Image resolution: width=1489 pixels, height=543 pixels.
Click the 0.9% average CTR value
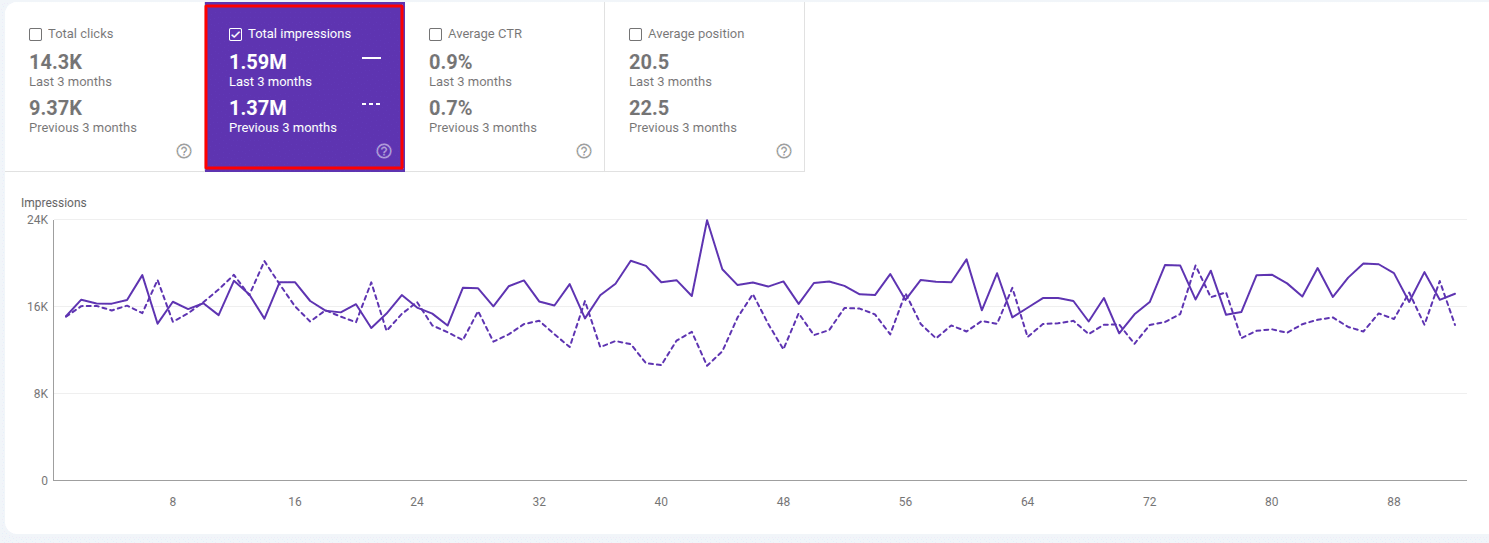tap(451, 62)
